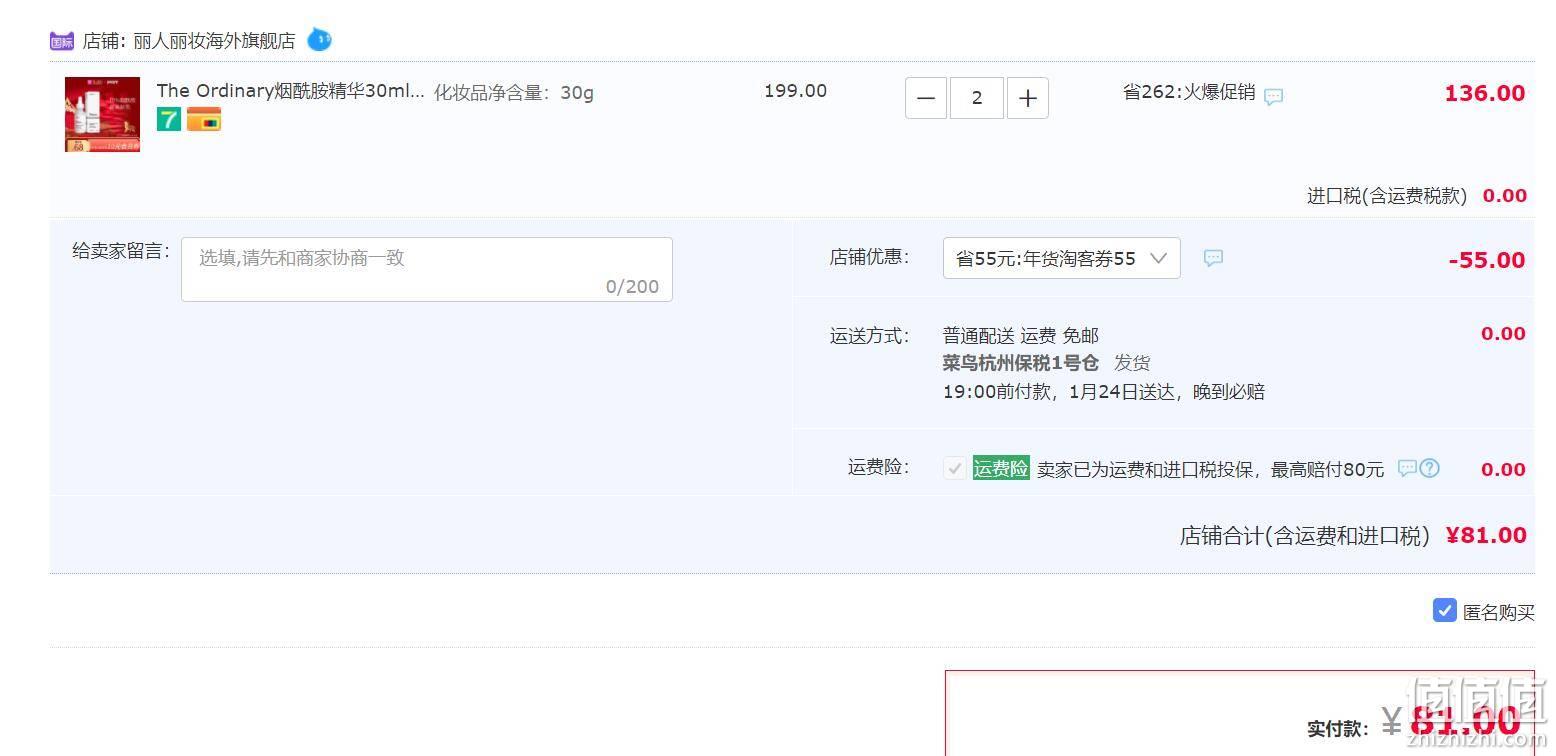Click comment icon beside the coupon dropdown
Image resolution: width=1556 pixels, height=756 pixels.
(1213, 258)
